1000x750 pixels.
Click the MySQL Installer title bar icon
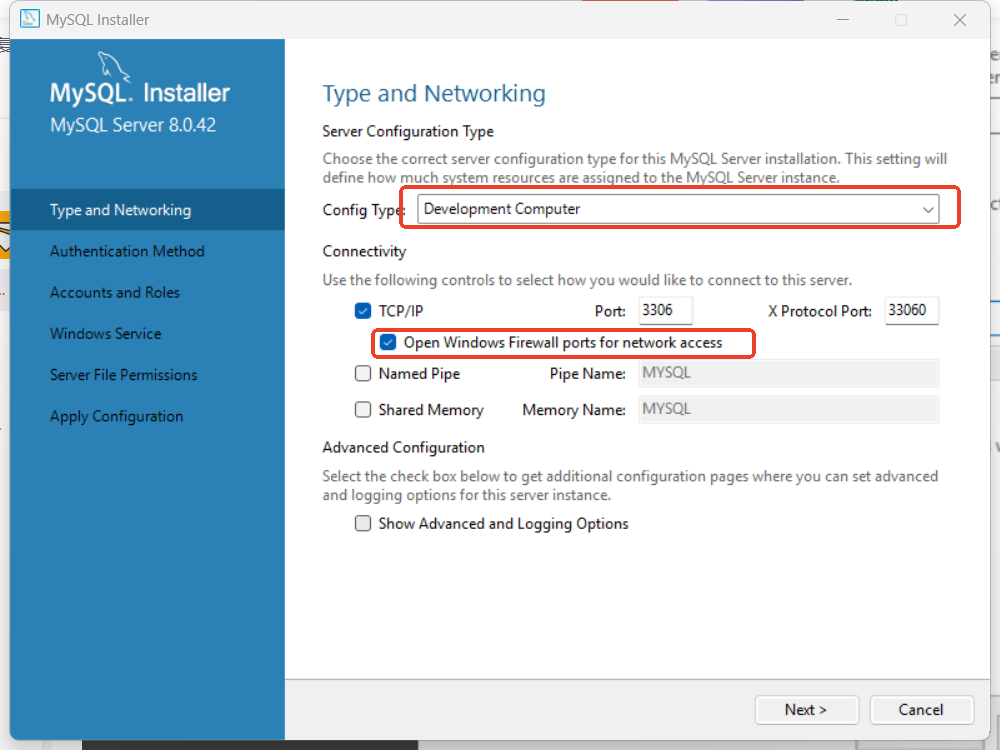pyautogui.click(x=29, y=19)
